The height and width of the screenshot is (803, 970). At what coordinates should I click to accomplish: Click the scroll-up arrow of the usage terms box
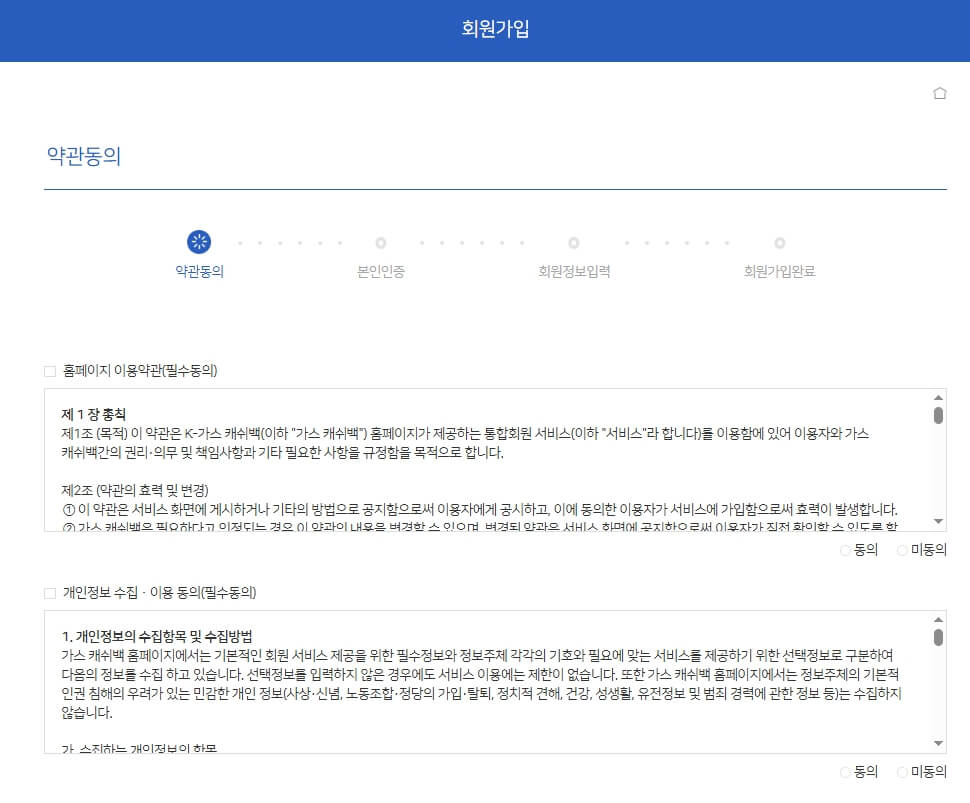coord(936,398)
